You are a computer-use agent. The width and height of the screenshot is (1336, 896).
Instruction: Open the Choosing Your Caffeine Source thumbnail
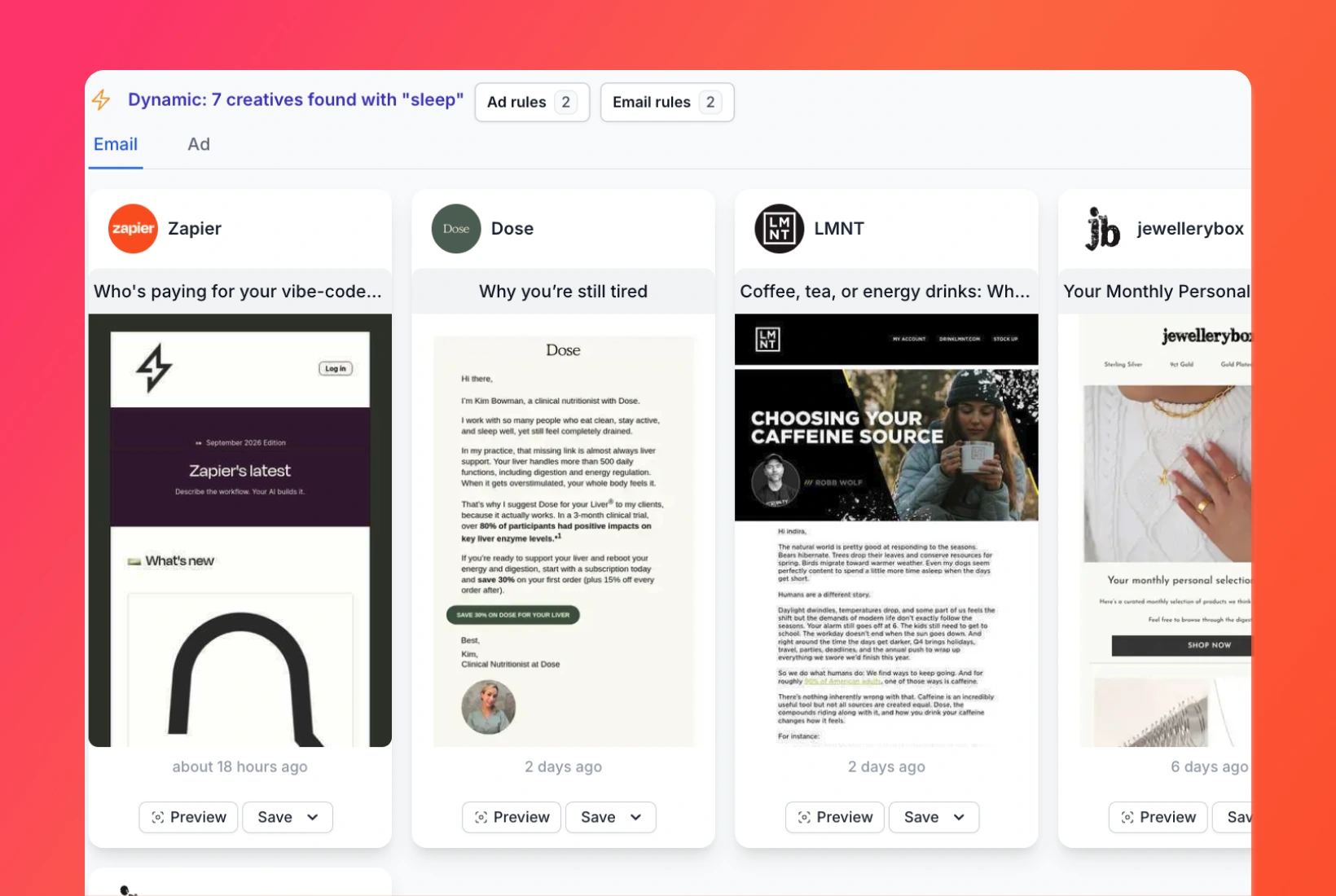point(886,530)
